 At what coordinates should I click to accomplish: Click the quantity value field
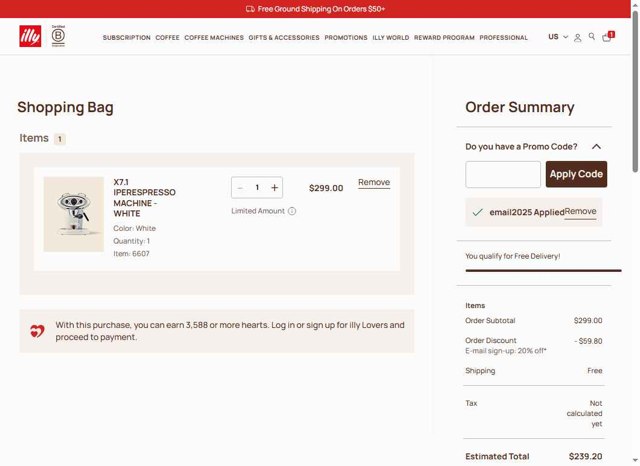point(257,187)
